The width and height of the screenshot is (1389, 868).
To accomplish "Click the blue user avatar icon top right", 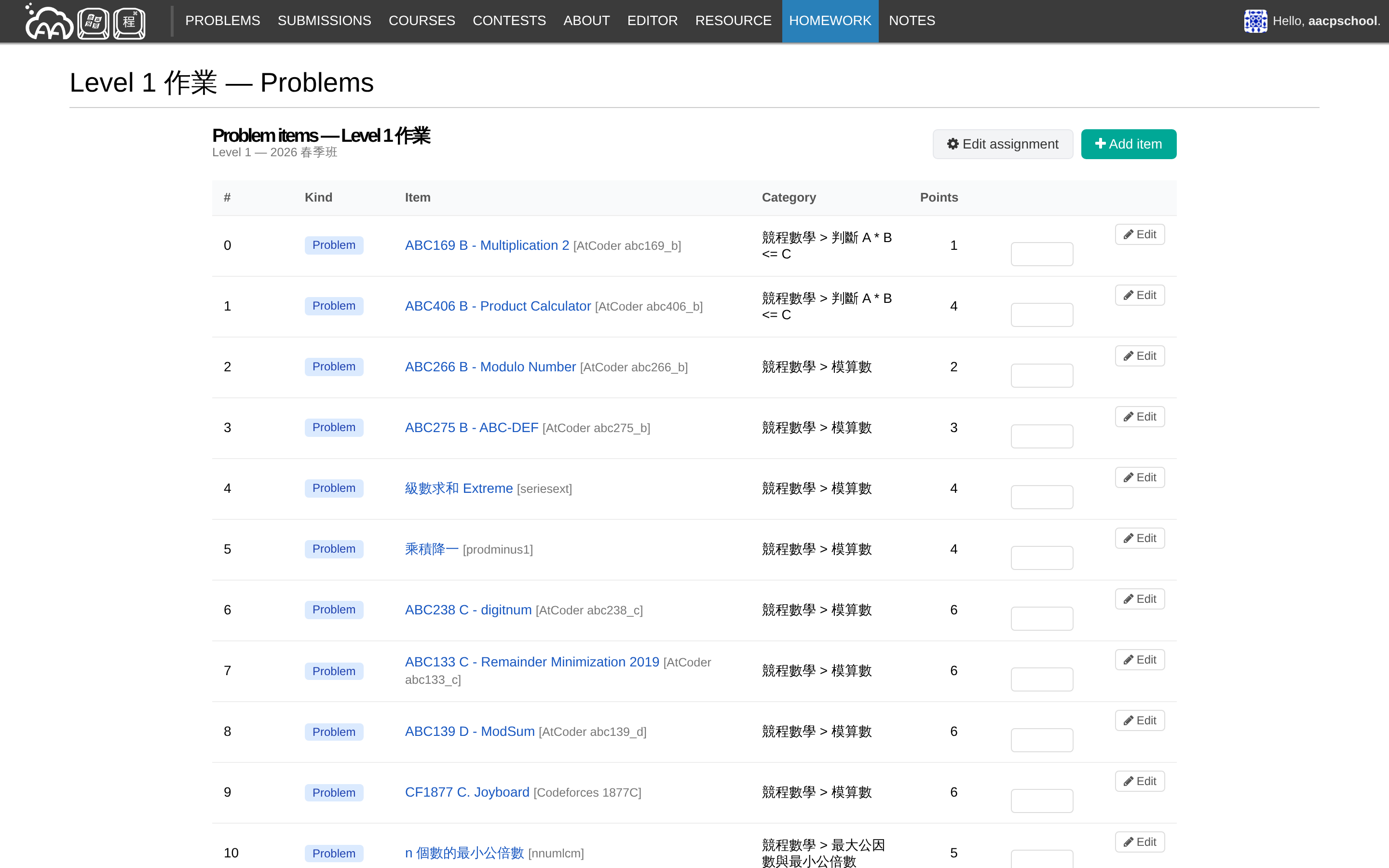I will pyautogui.click(x=1255, y=21).
